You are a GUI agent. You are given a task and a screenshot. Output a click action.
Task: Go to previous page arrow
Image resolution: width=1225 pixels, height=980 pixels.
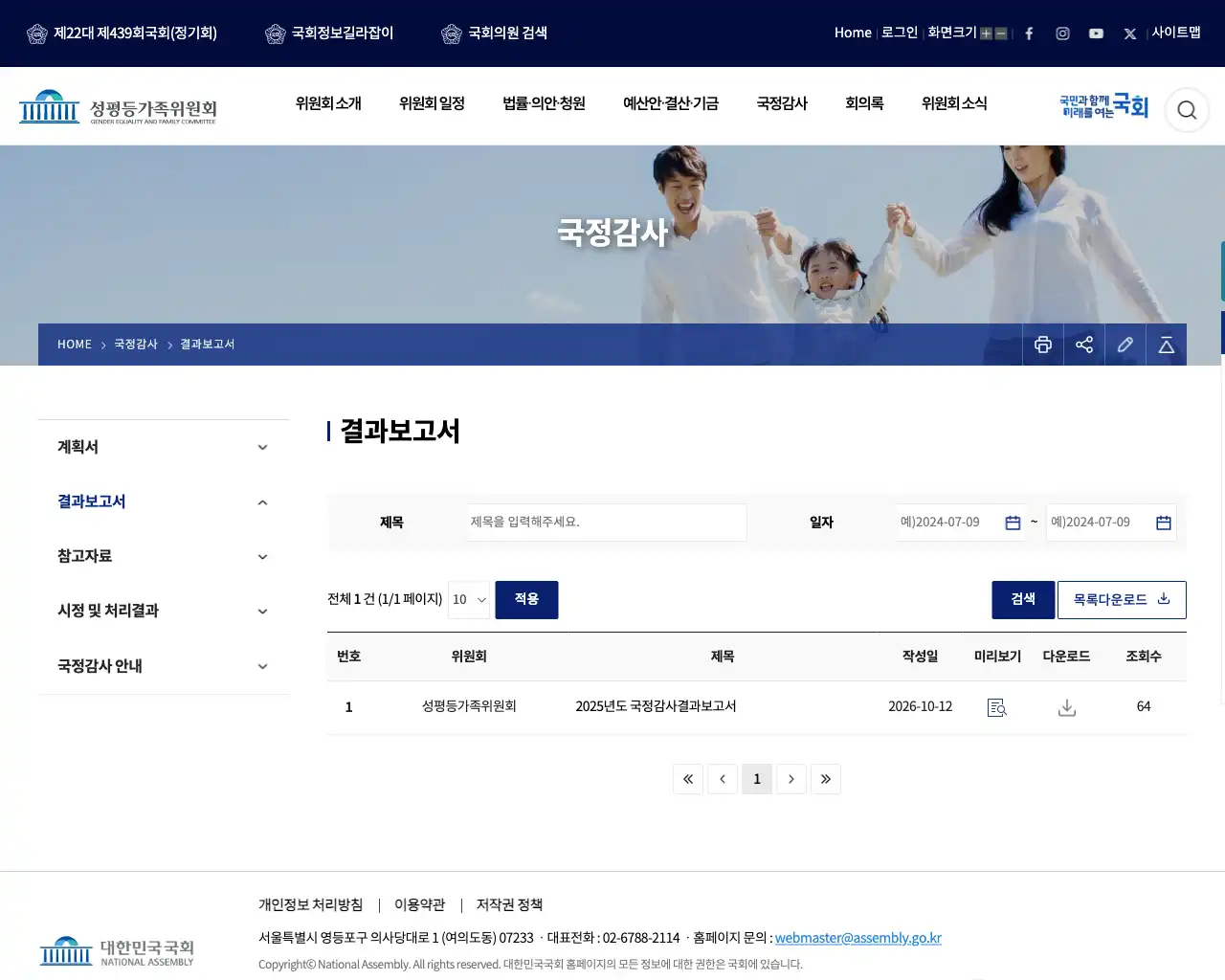click(x=723, y=779)
